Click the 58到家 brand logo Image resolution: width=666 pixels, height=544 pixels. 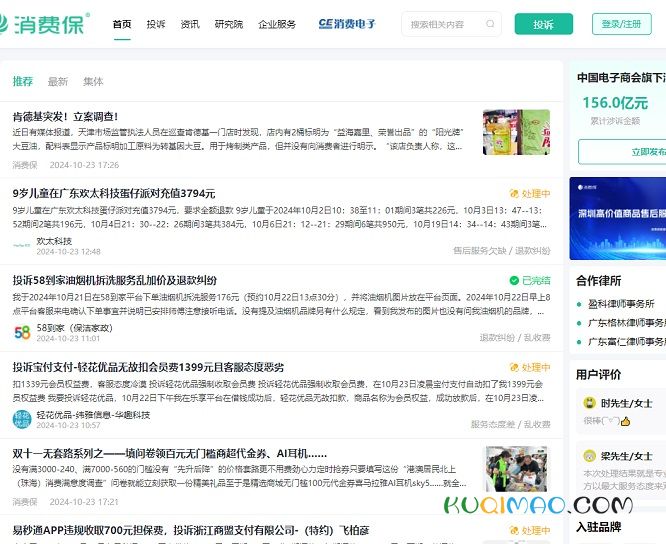(x=22, y=333)
